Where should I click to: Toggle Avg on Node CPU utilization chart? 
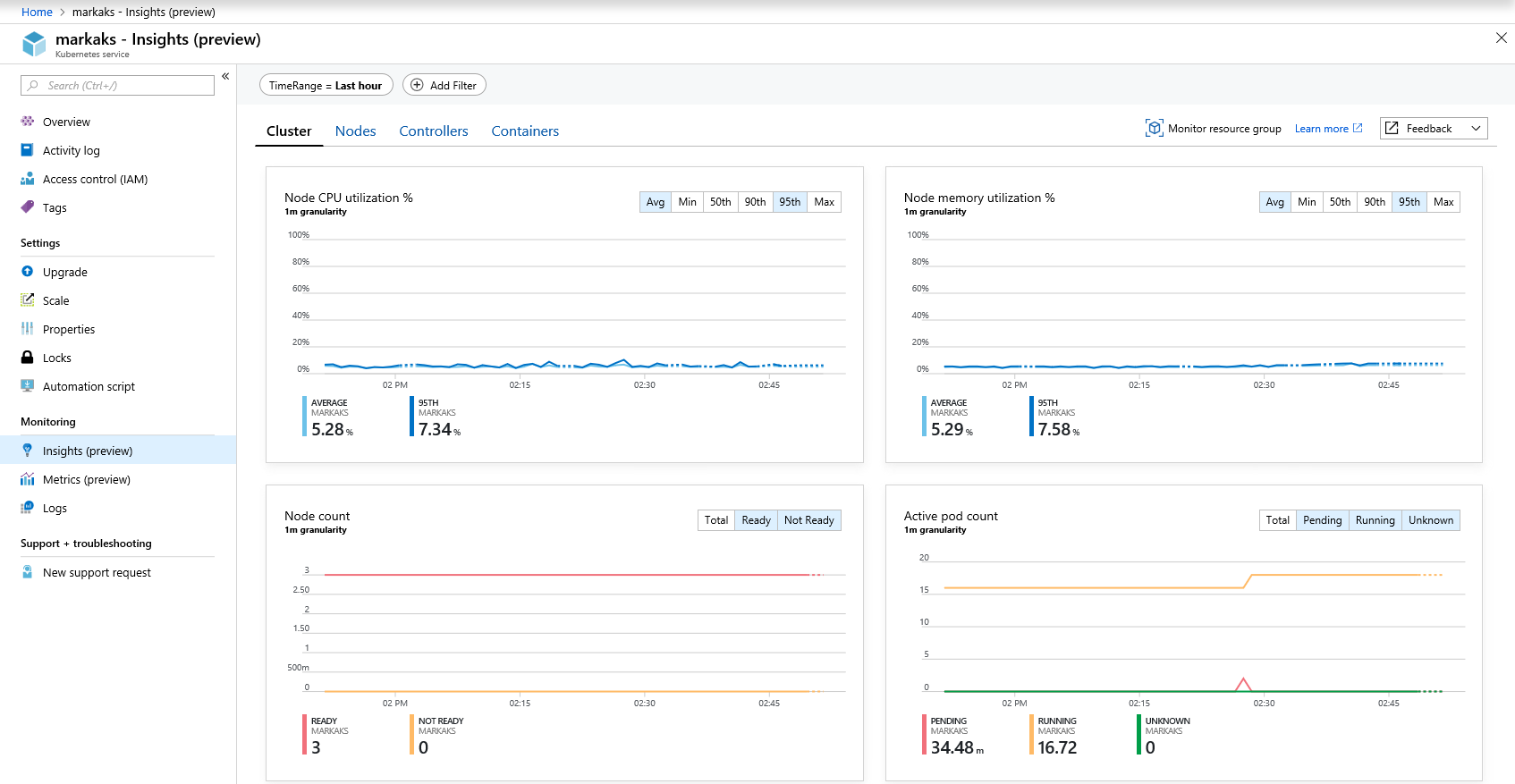pos(656,202)
